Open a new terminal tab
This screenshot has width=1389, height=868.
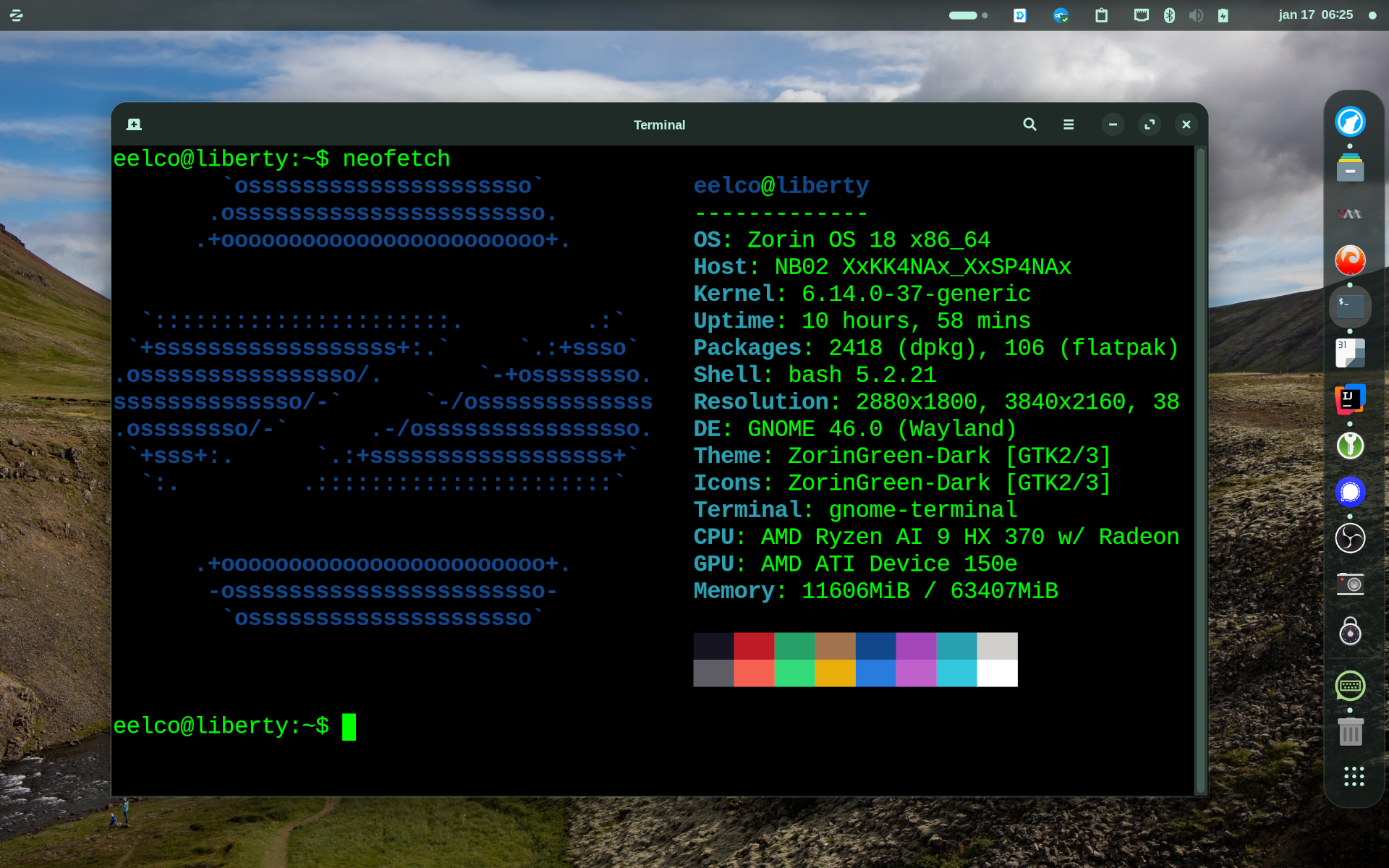pyautogui.click(x=134, y=124)
